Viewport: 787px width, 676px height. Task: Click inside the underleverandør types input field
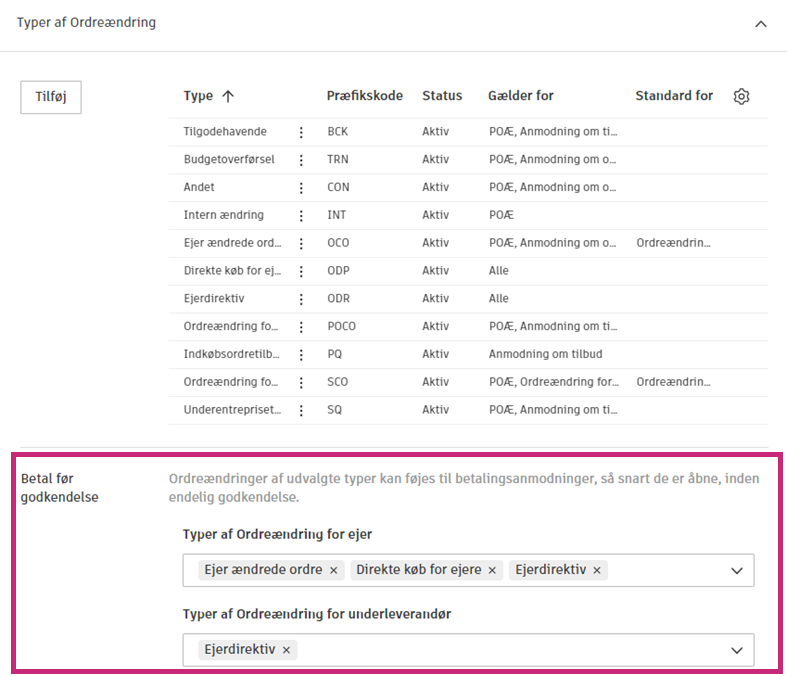(500, 650)
